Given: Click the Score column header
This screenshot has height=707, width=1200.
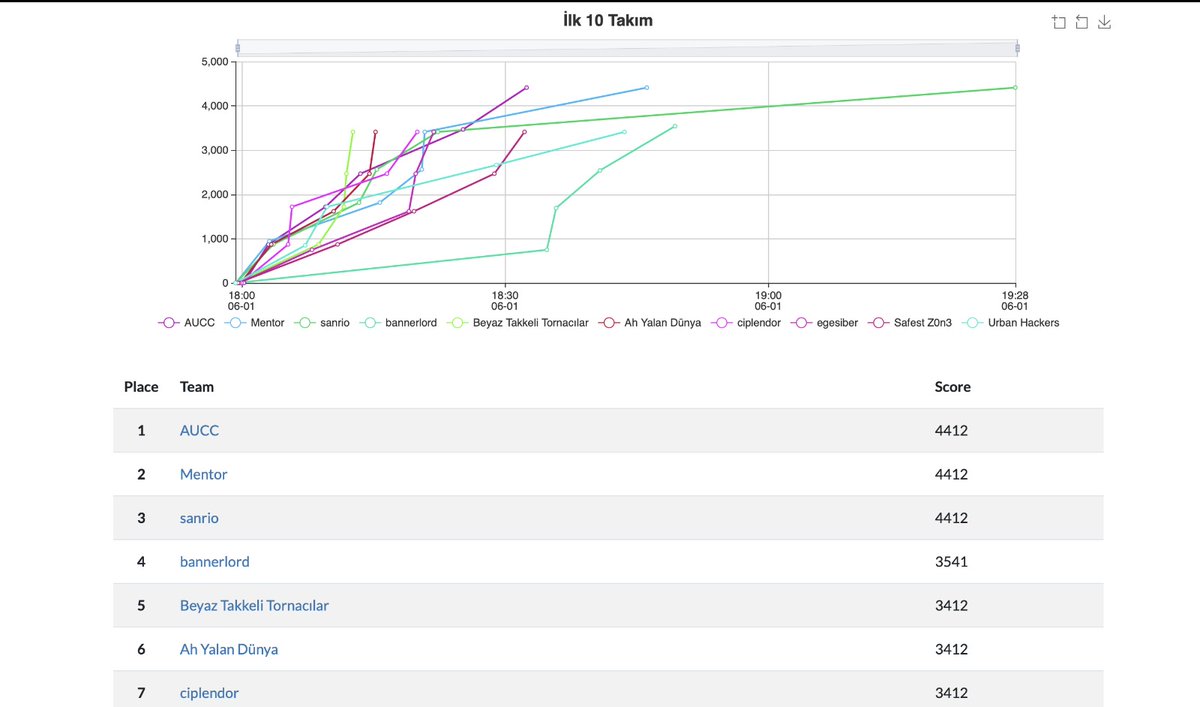Looking at the screenshot, I should [953, 386].
